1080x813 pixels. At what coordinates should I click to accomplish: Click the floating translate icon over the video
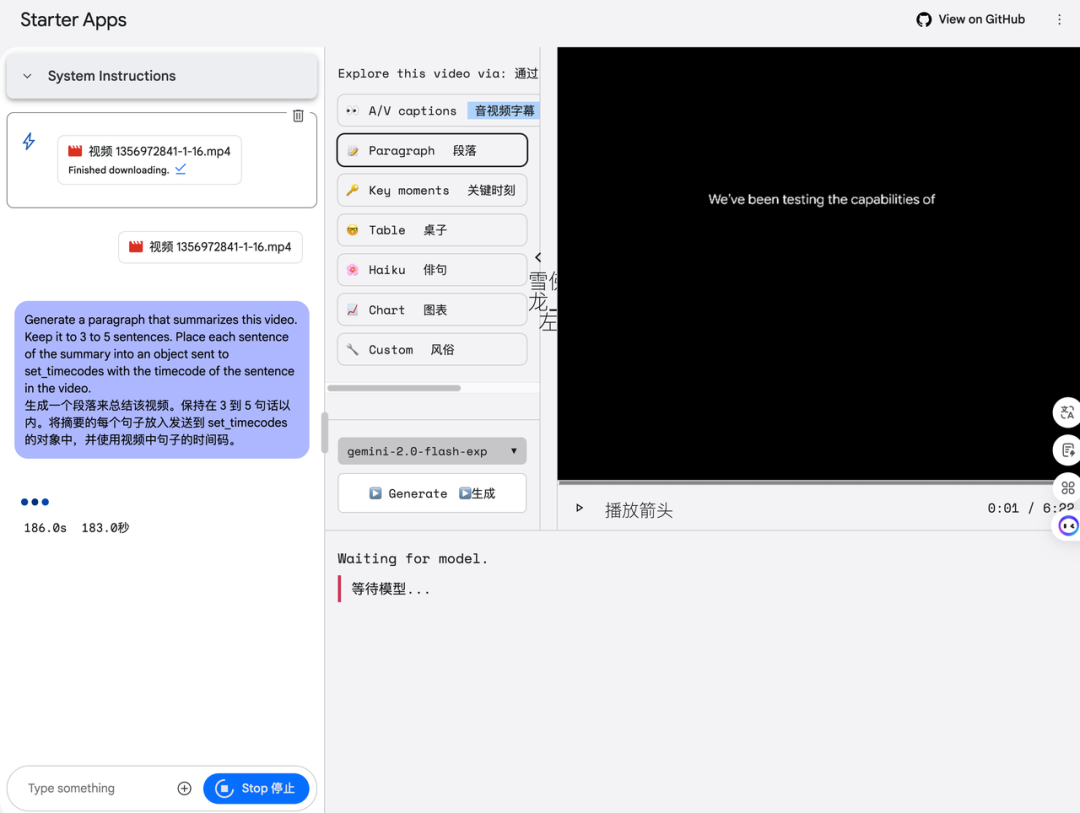tap(1066, 412)
